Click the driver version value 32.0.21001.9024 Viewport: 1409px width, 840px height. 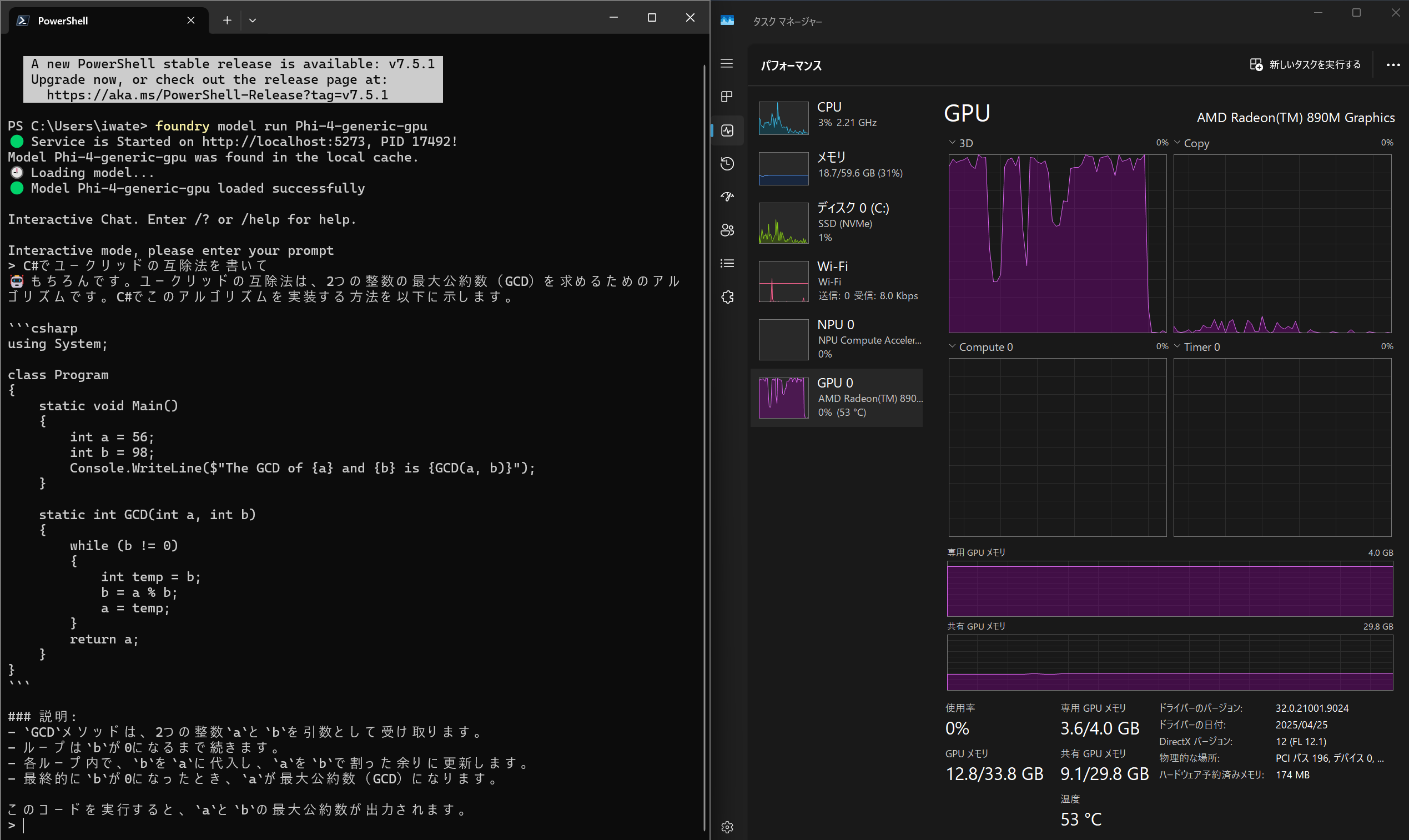click(x=1312, y=708)
